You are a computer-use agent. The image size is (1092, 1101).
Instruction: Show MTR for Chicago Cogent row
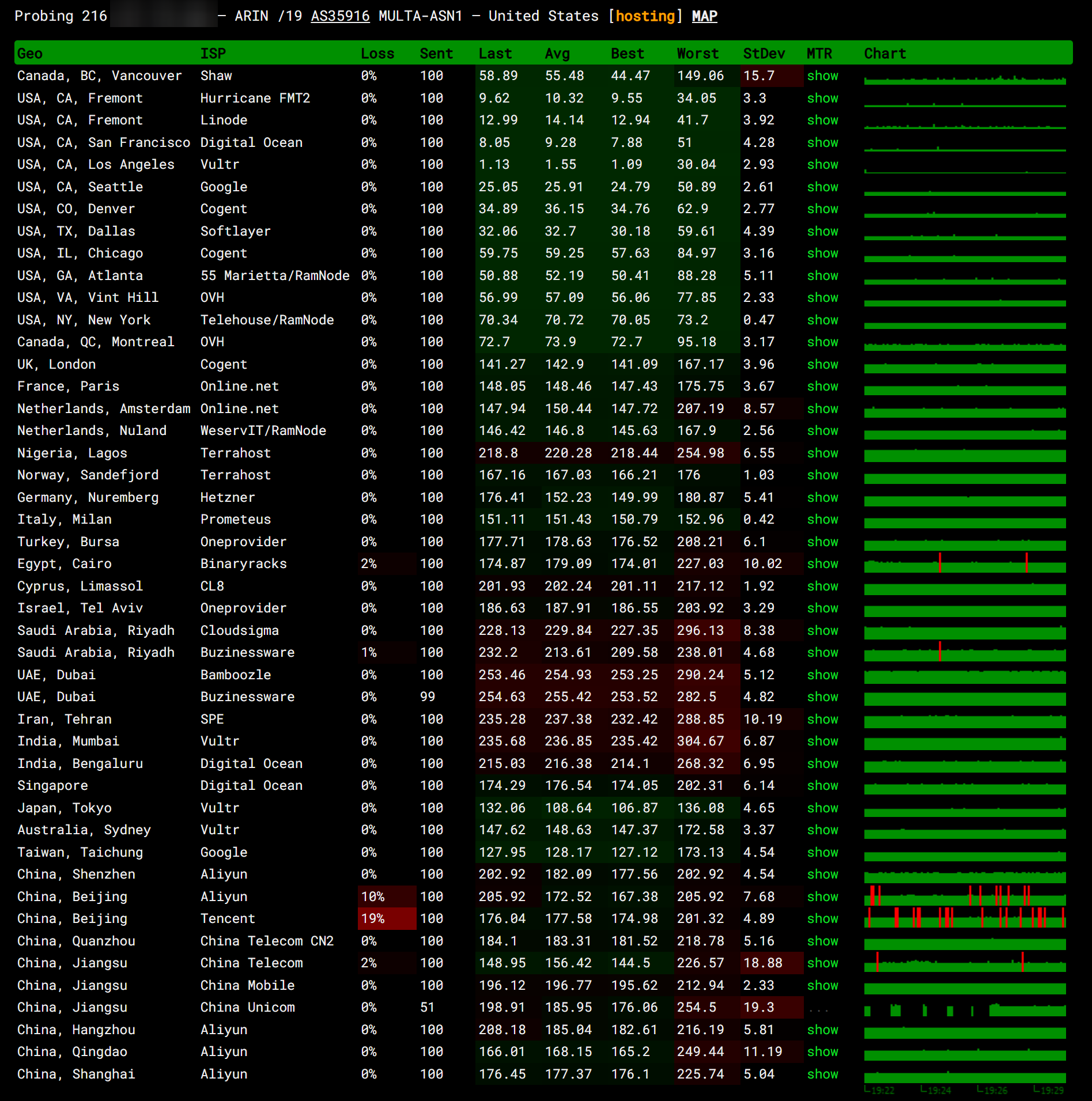pyautogui.click(x=822, y=254)
